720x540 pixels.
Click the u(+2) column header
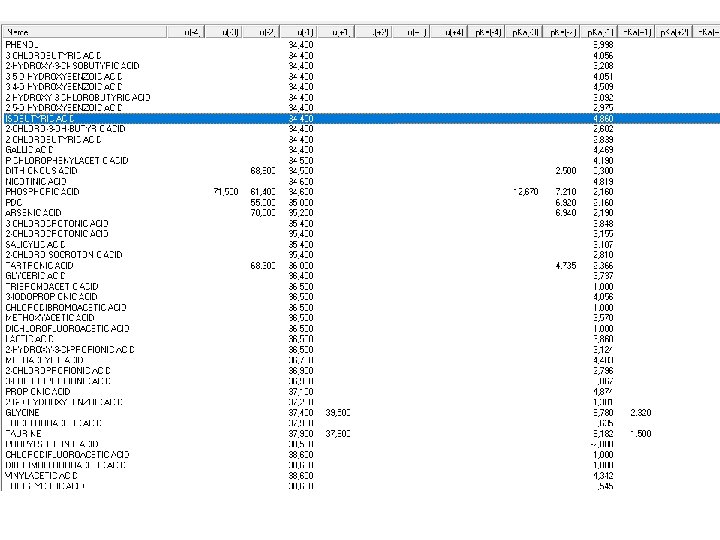[x=374, y=32]
